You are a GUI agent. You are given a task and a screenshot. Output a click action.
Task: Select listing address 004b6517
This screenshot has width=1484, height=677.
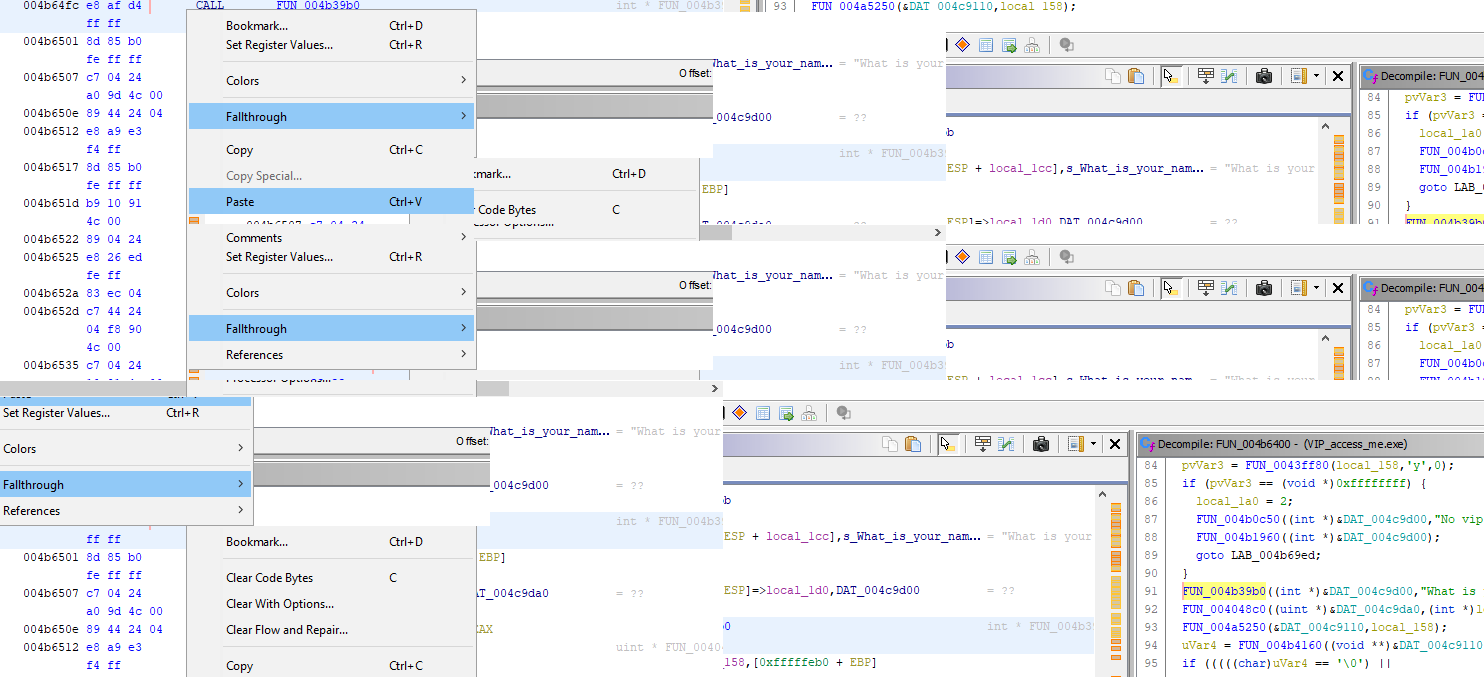pos(49,167)
